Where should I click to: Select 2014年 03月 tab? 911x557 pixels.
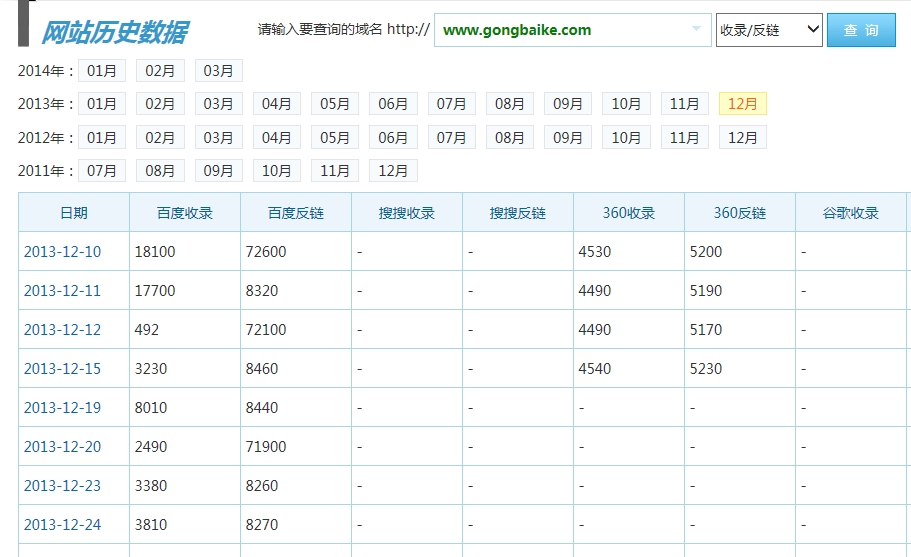218,71
